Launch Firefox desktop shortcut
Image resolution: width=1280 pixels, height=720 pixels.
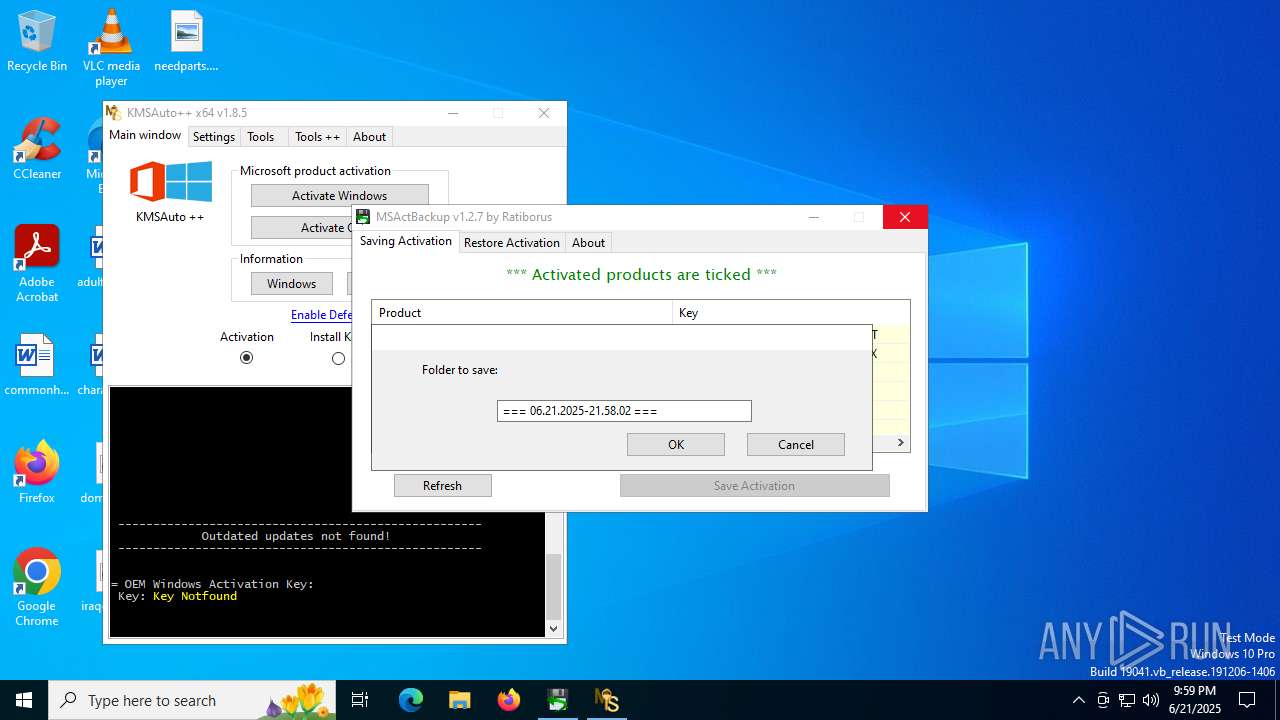pyautogui.click(x=37, y=473)
